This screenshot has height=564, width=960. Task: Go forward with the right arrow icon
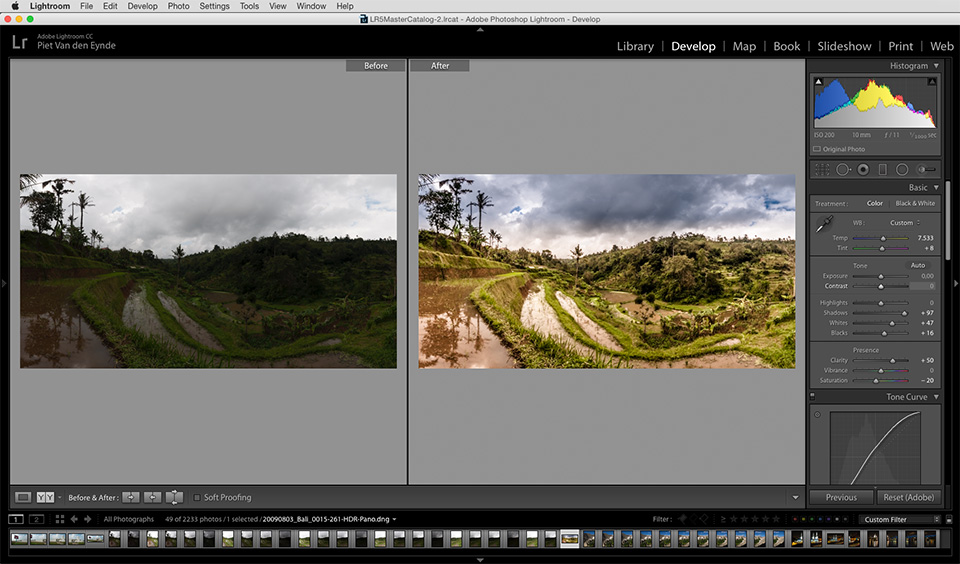[x=88, y=519]
